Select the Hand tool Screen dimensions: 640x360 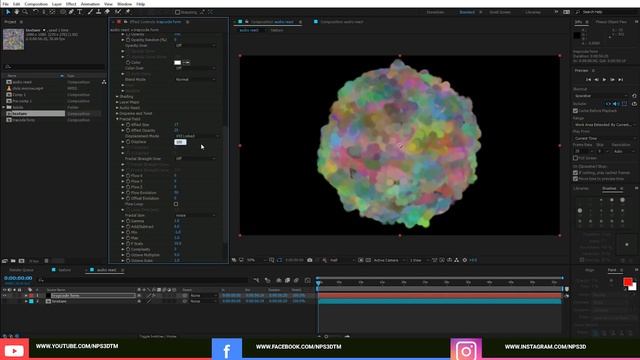16,12
